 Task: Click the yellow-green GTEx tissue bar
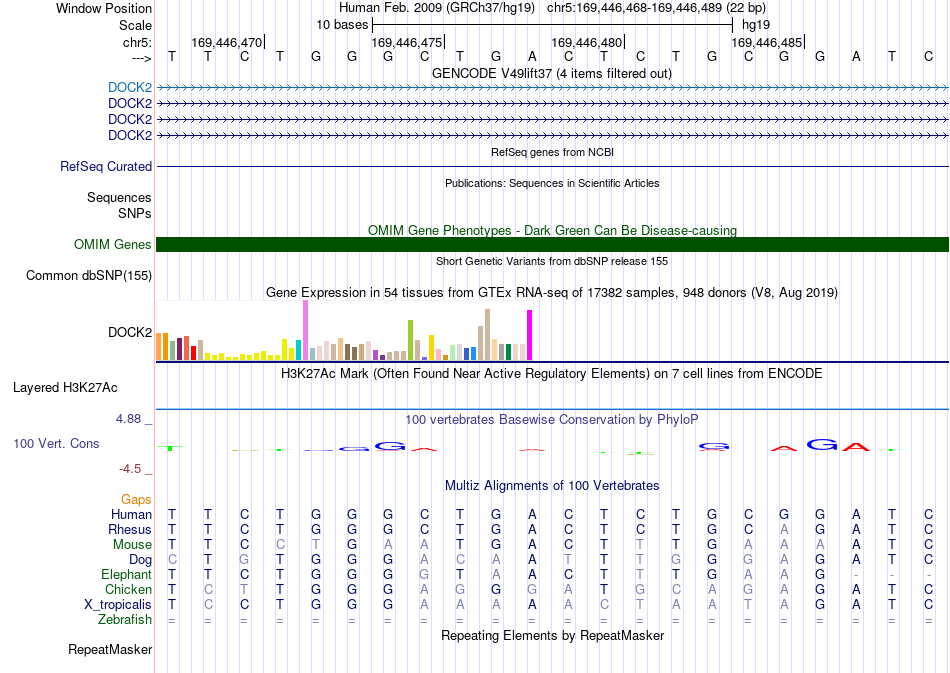pyautogui.click(x=410, y=340)
